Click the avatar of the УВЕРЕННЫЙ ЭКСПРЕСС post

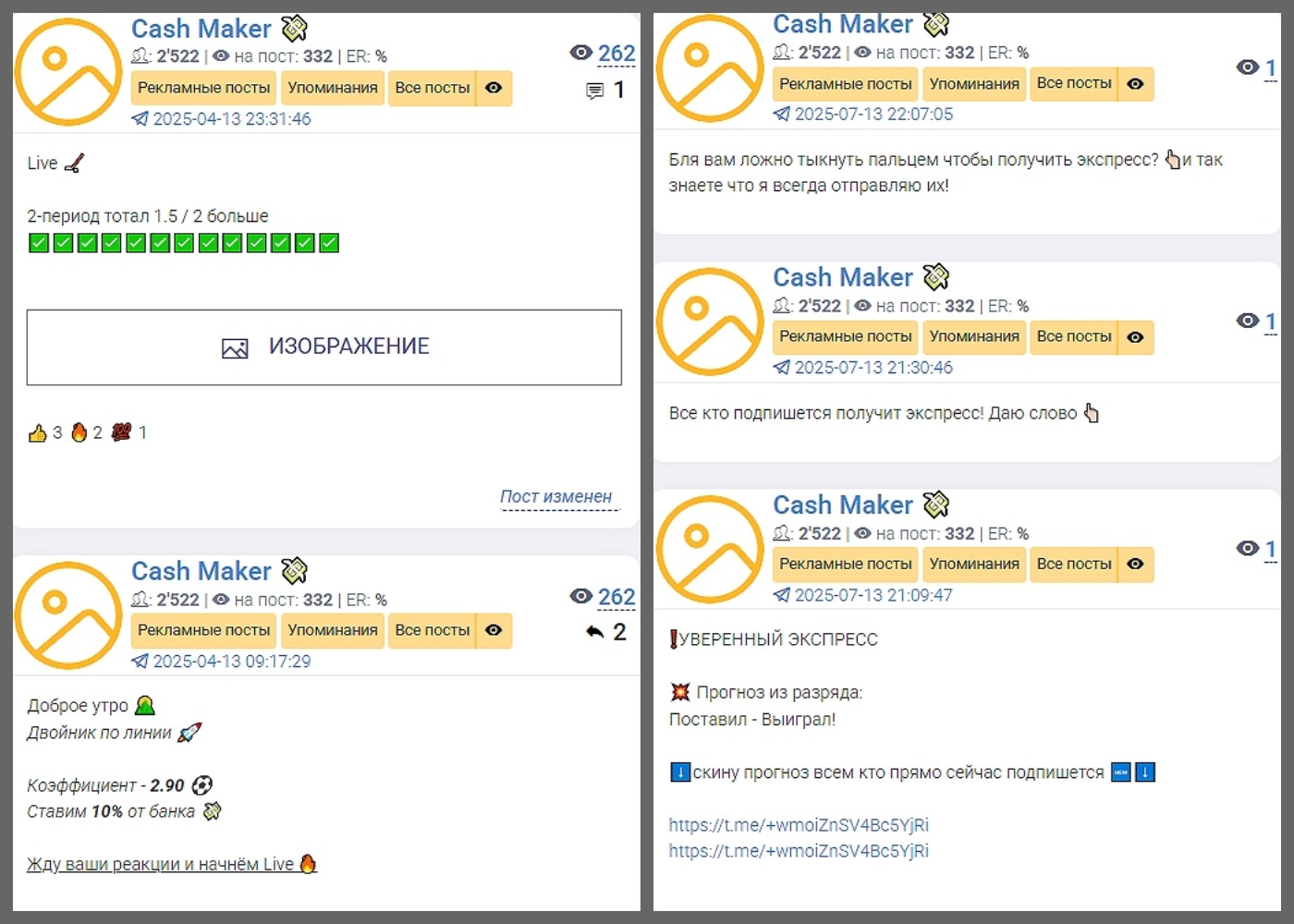click(x=710, y=549)
